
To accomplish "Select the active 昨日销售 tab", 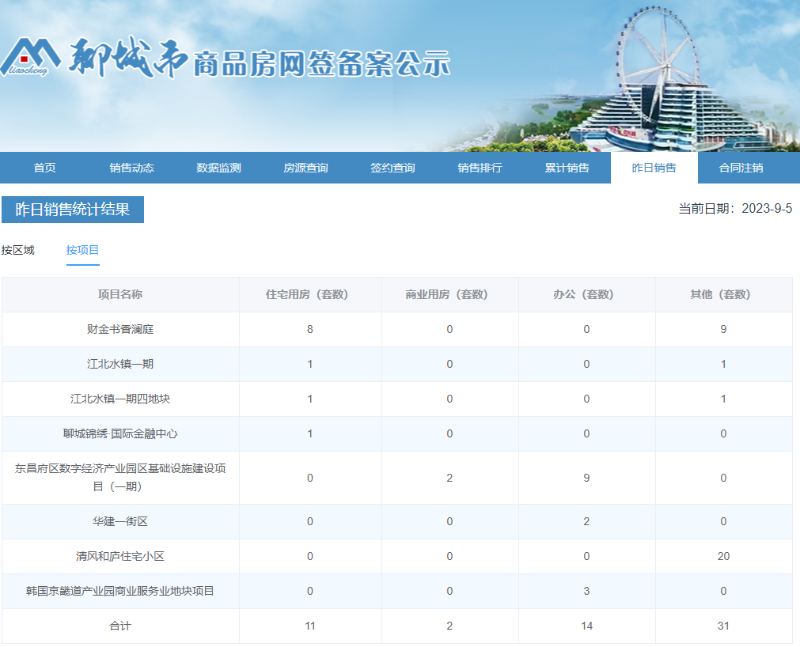I will [x=654, y=168].
